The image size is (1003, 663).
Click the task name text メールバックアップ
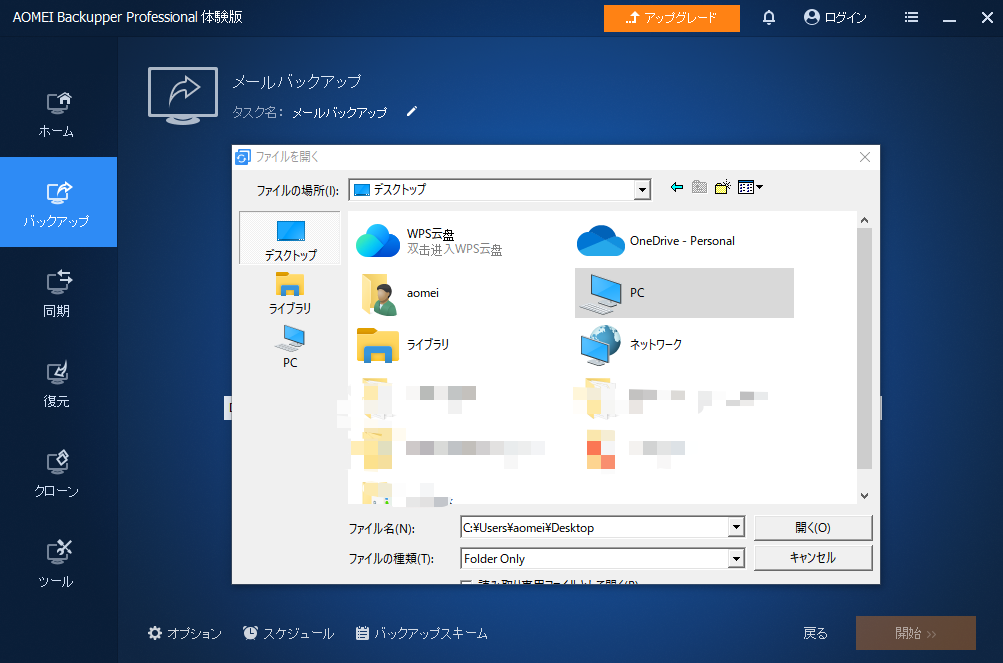coord(340,113)
